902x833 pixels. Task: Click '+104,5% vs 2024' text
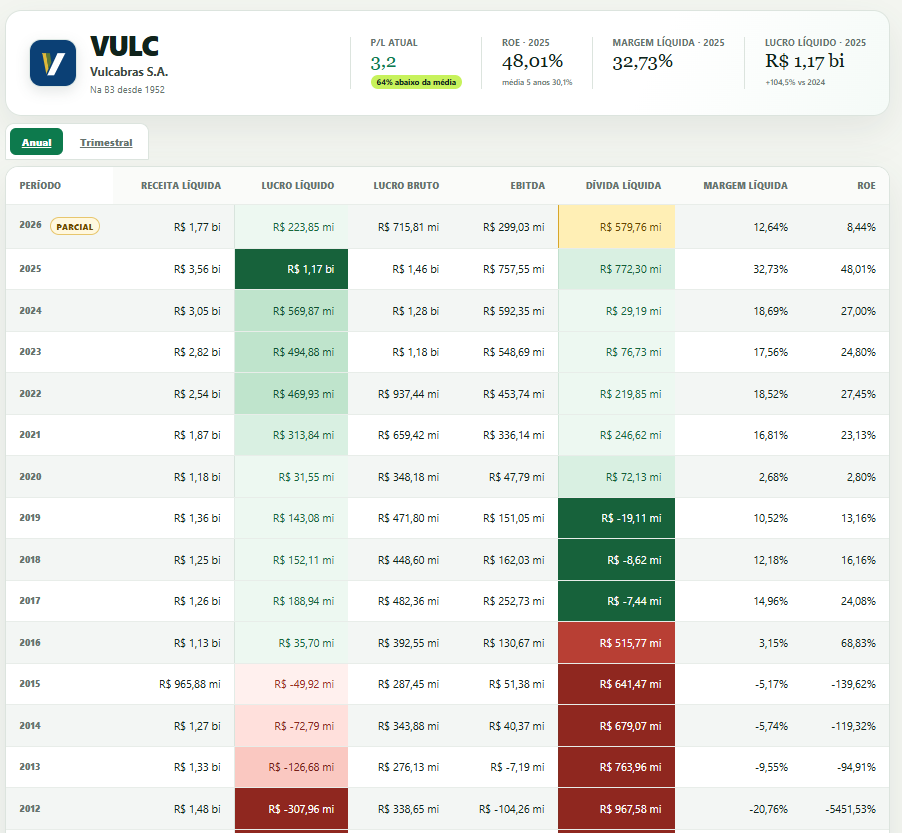(x=795, y=82)
